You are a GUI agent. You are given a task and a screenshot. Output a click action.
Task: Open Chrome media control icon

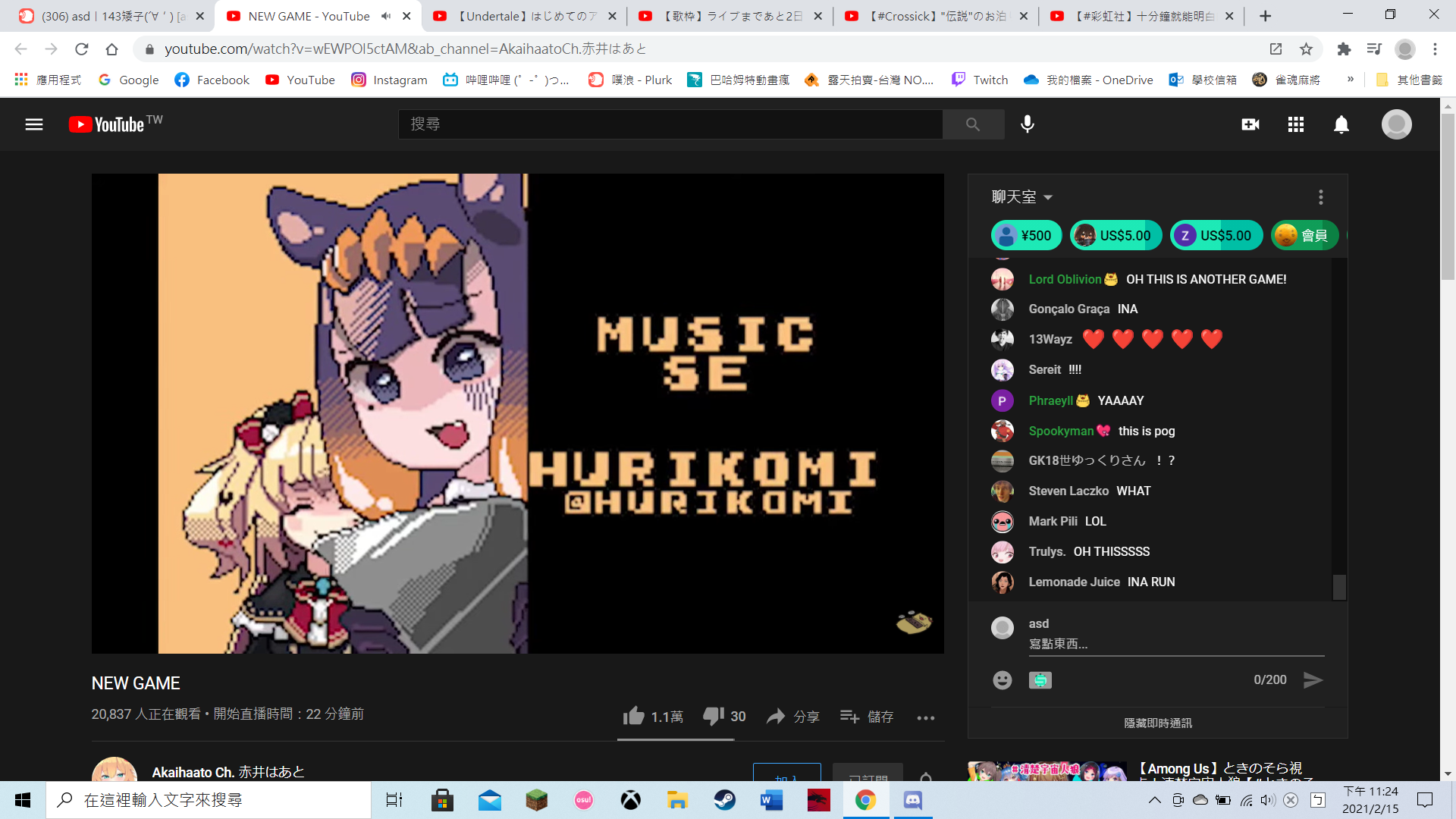point(1374,49)
